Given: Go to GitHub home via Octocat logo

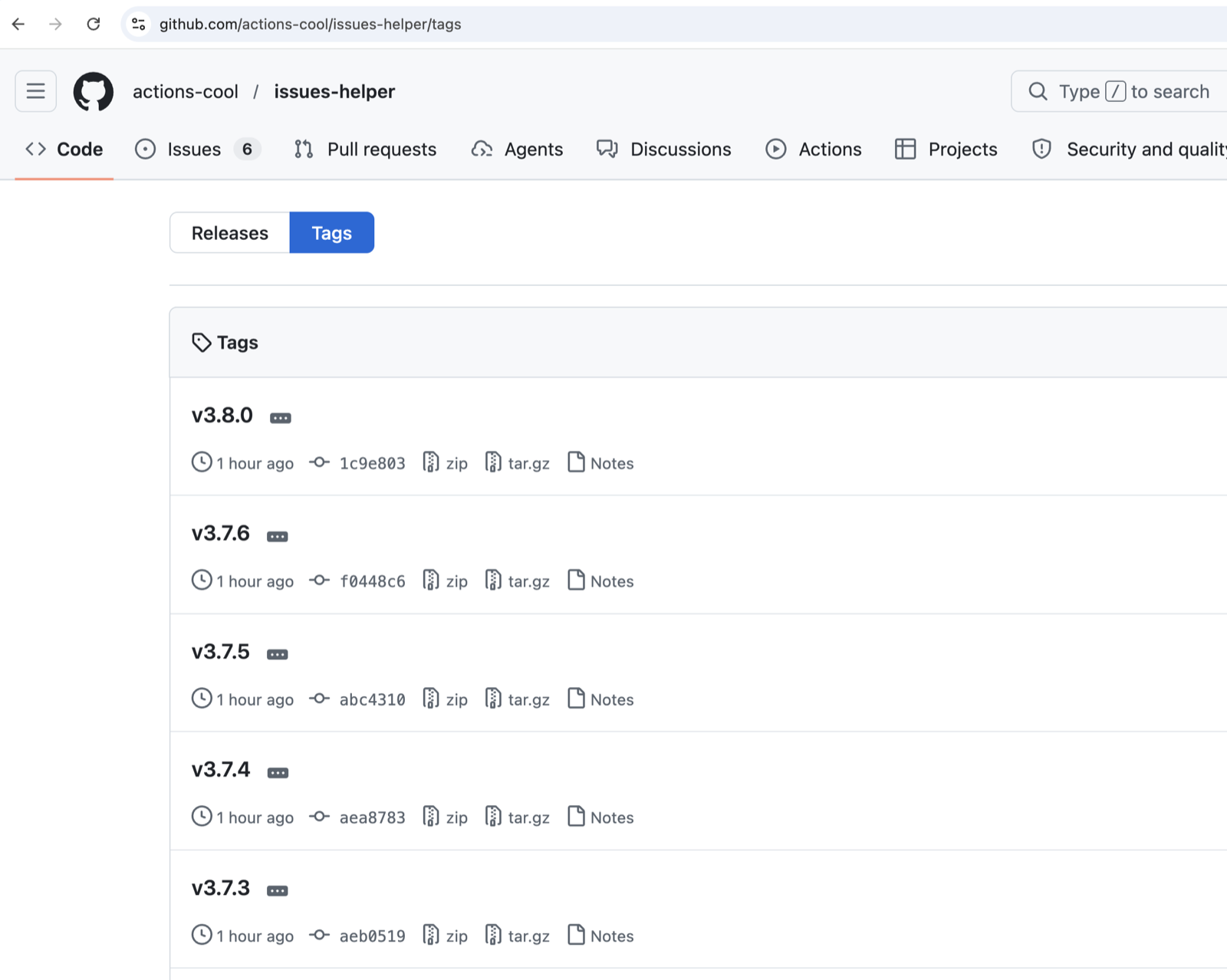Looking at the screenshot, I should click(94, 91).
